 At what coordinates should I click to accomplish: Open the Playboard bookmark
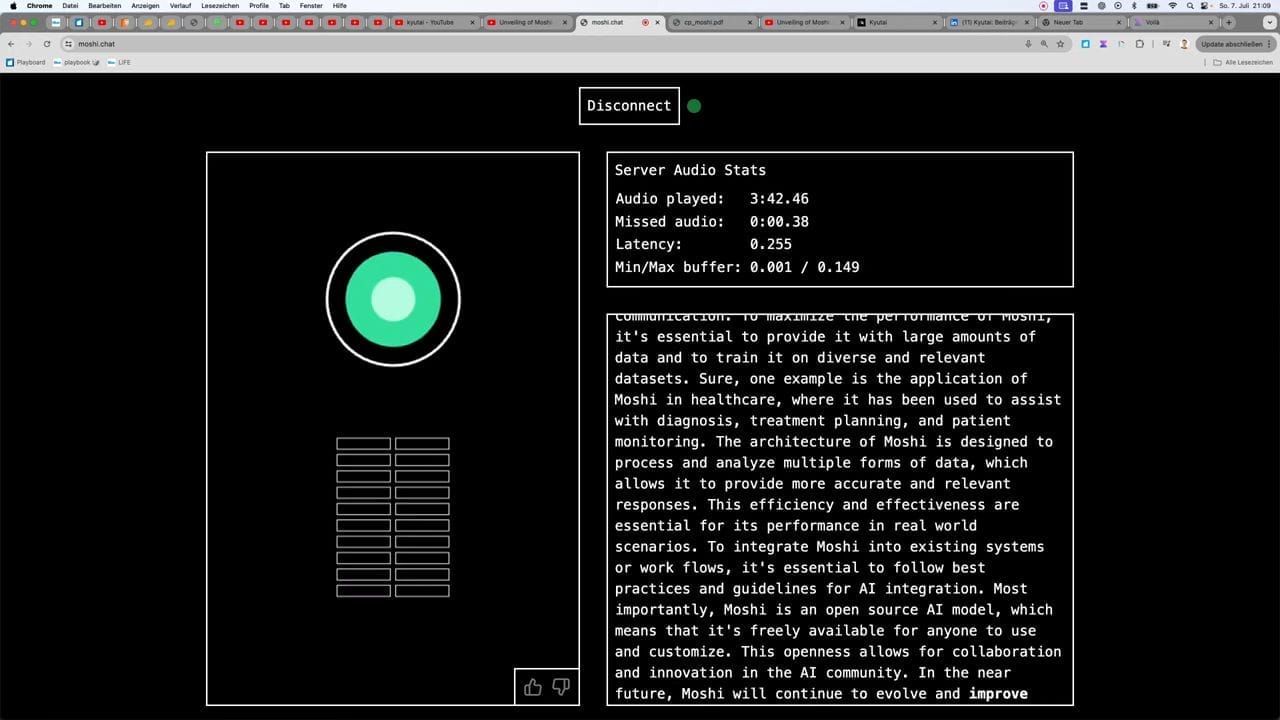coord(27,62)
